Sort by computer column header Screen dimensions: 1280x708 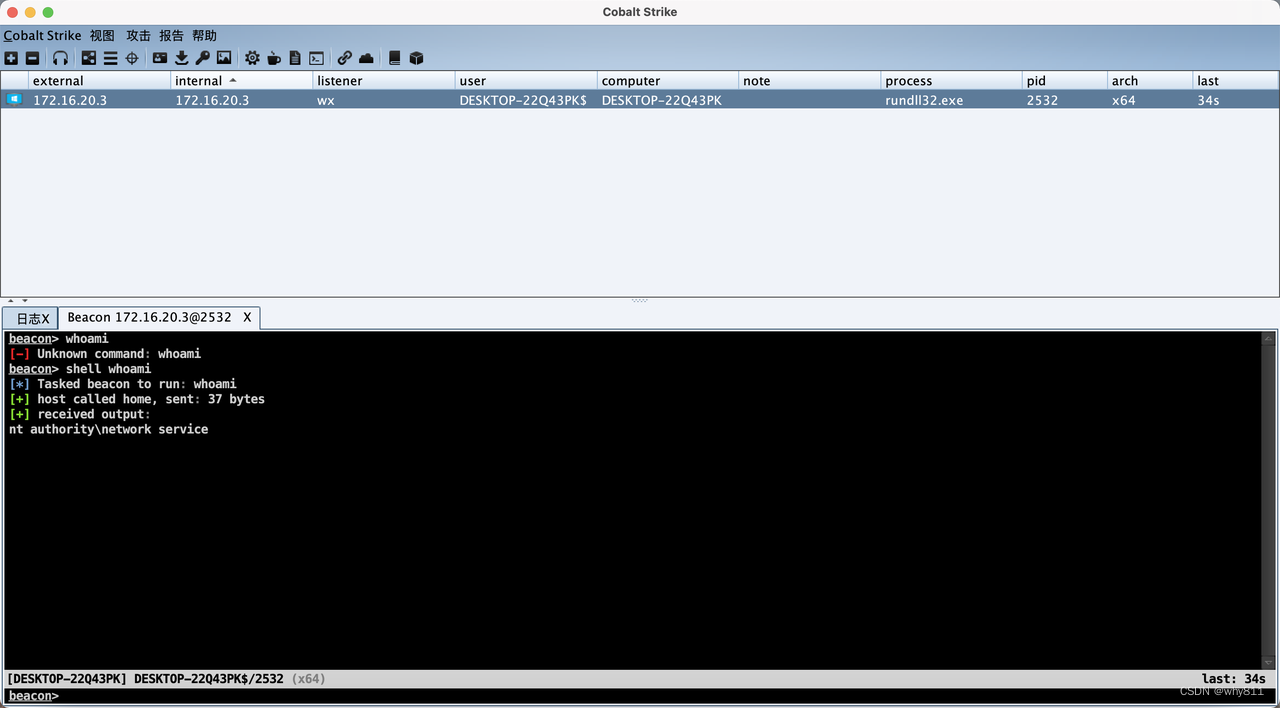[668, 80]
